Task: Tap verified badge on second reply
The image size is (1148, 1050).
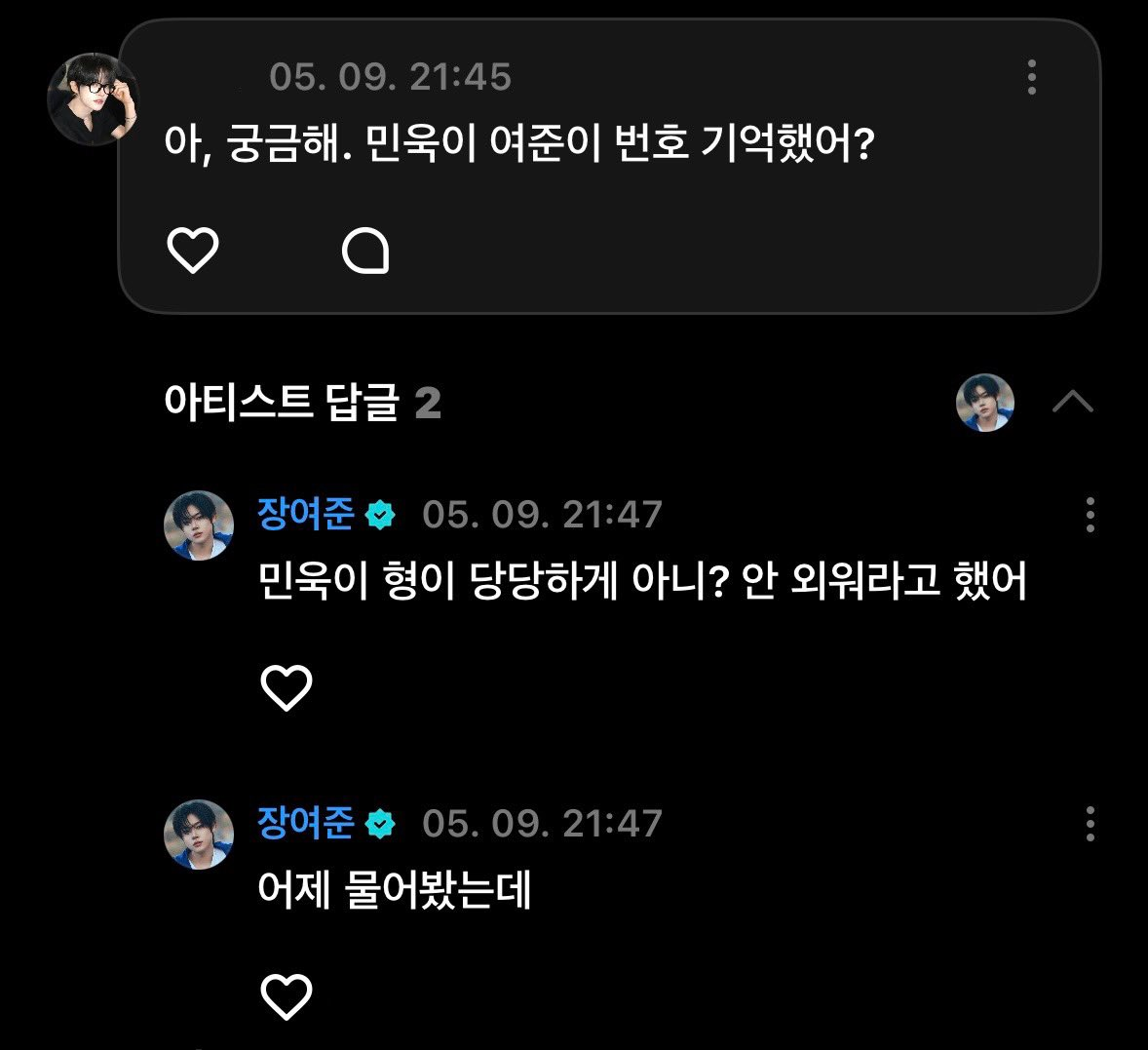Action: pyautogui.click(x=380, y=824)
